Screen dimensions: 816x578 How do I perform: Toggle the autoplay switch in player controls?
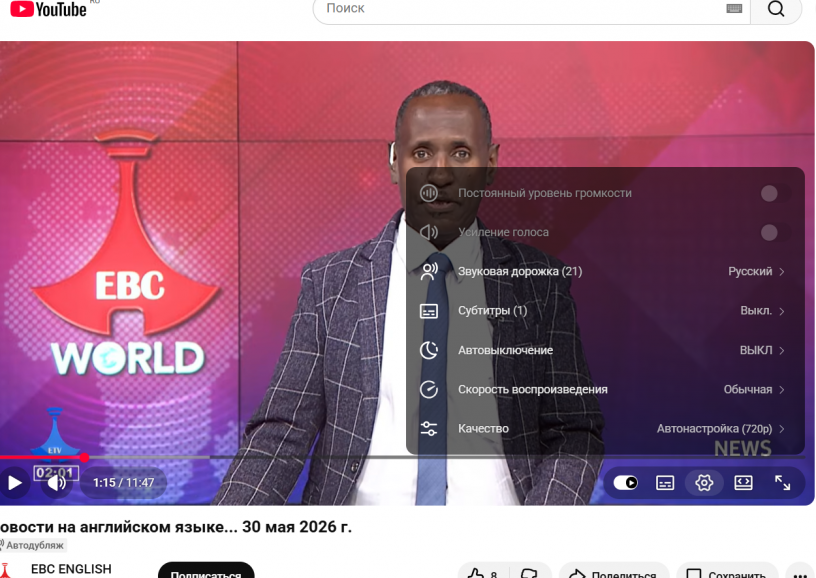pyautogui.click(x=626, y=483)
